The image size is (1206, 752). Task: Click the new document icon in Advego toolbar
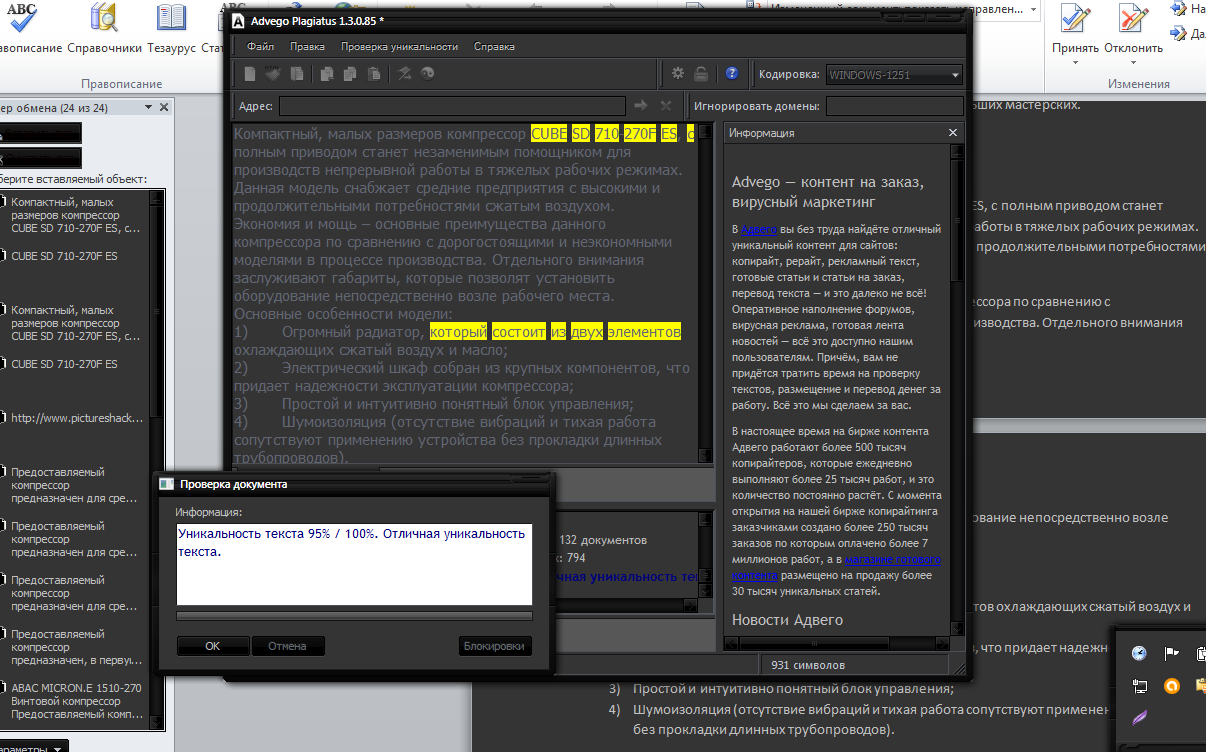250,73
